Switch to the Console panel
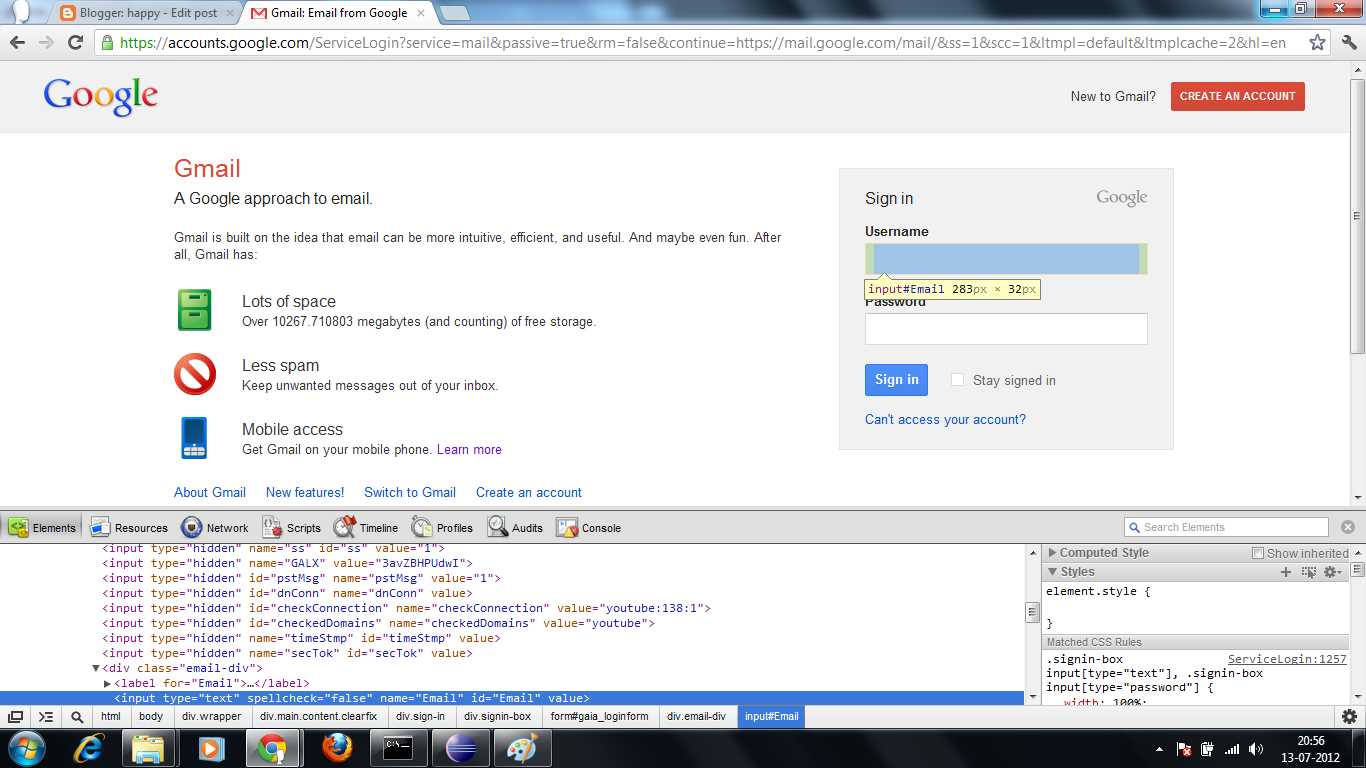 (x=589, y=527)
